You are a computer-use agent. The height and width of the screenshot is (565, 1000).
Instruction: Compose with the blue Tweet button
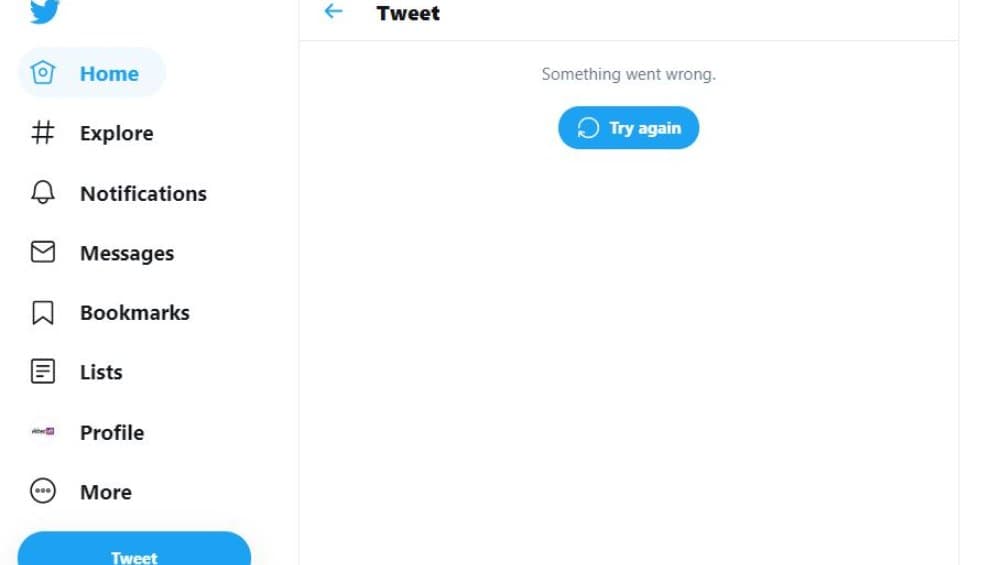coord(135,549)
